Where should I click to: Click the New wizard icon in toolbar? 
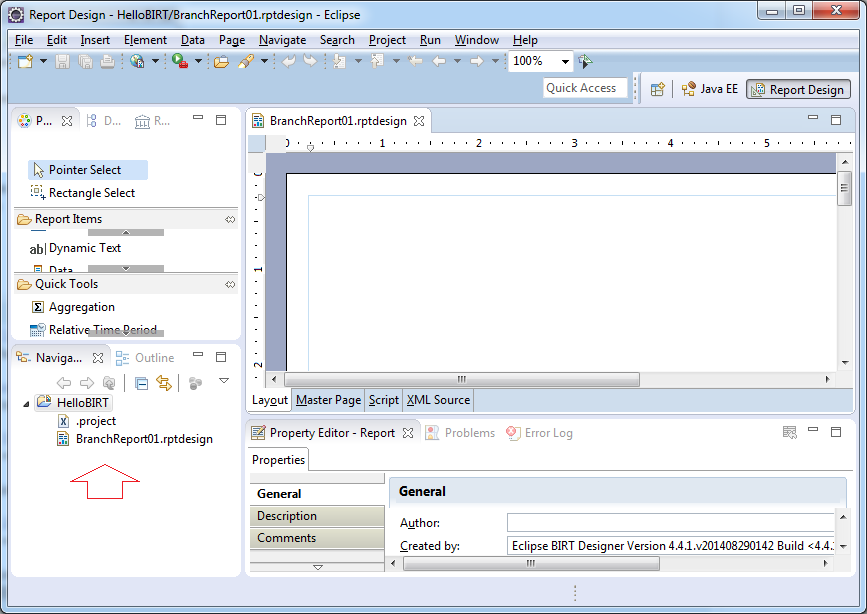(x=25, y=61)
